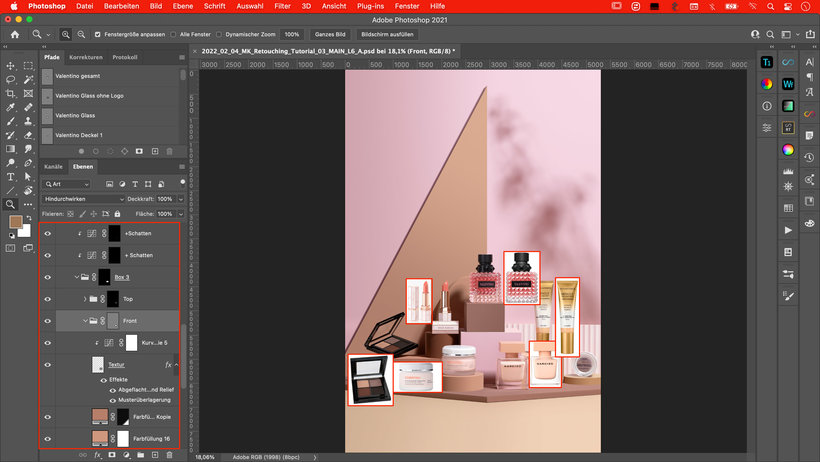Select the Clone Stamp tool
The height and width of the screenshot is (462, 820).
(28, 121)
